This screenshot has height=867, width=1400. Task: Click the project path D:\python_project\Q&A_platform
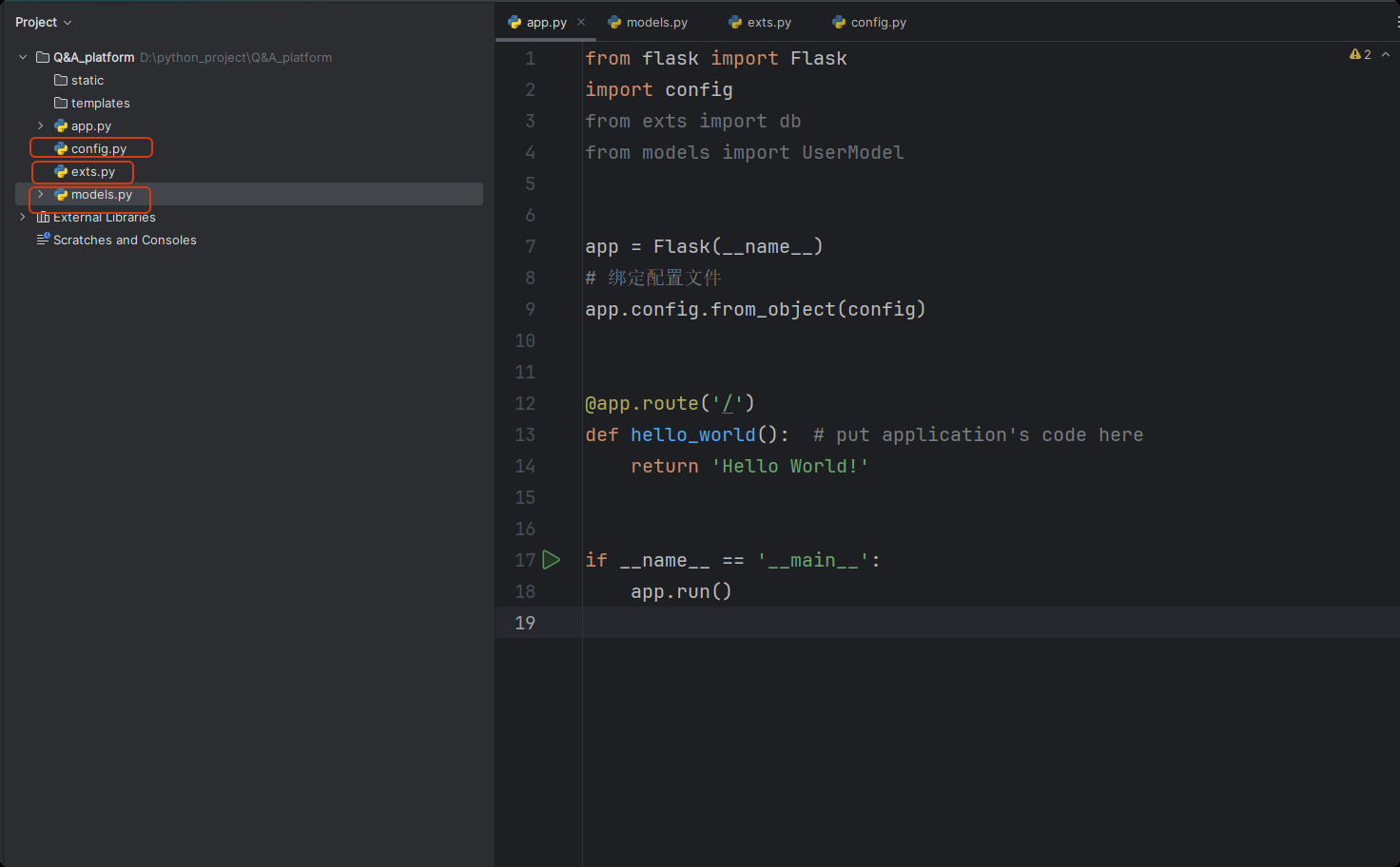(x=236, y=57)
